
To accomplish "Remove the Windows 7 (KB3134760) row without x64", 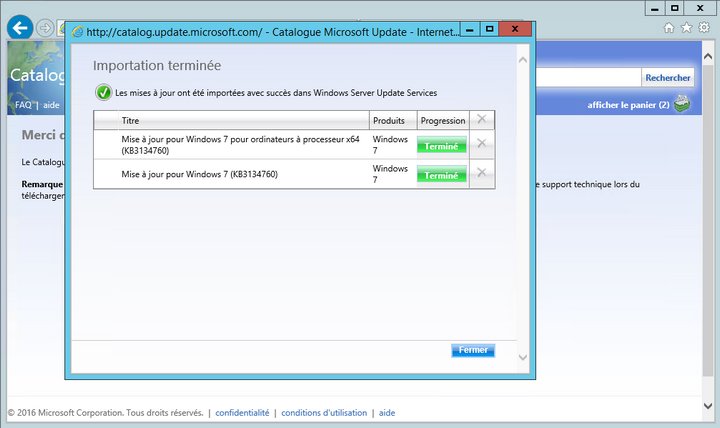I will pos(481,172).
